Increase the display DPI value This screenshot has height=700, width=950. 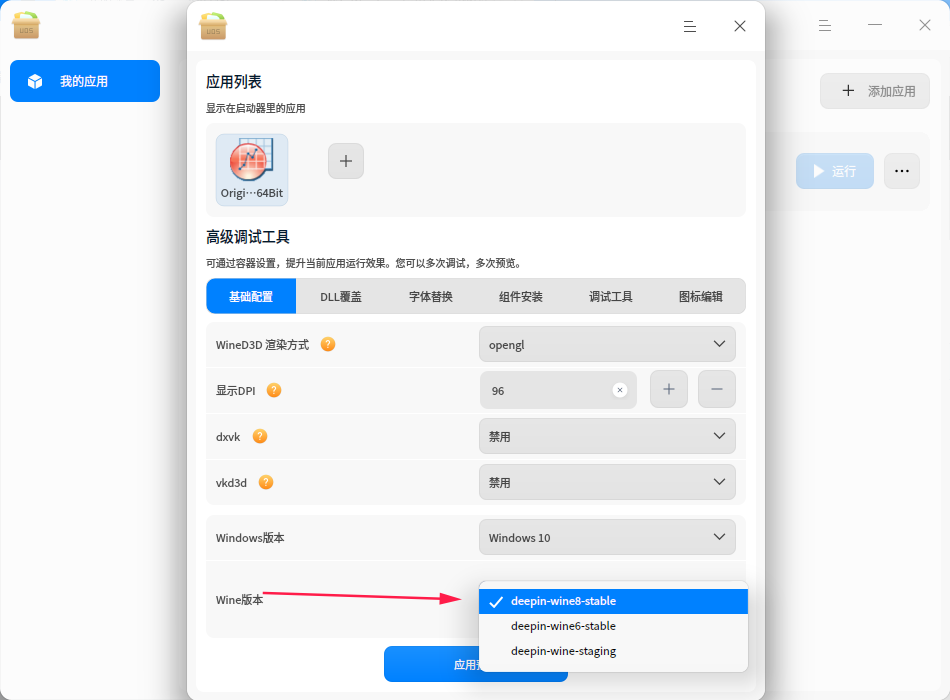[x=669, y=389]
